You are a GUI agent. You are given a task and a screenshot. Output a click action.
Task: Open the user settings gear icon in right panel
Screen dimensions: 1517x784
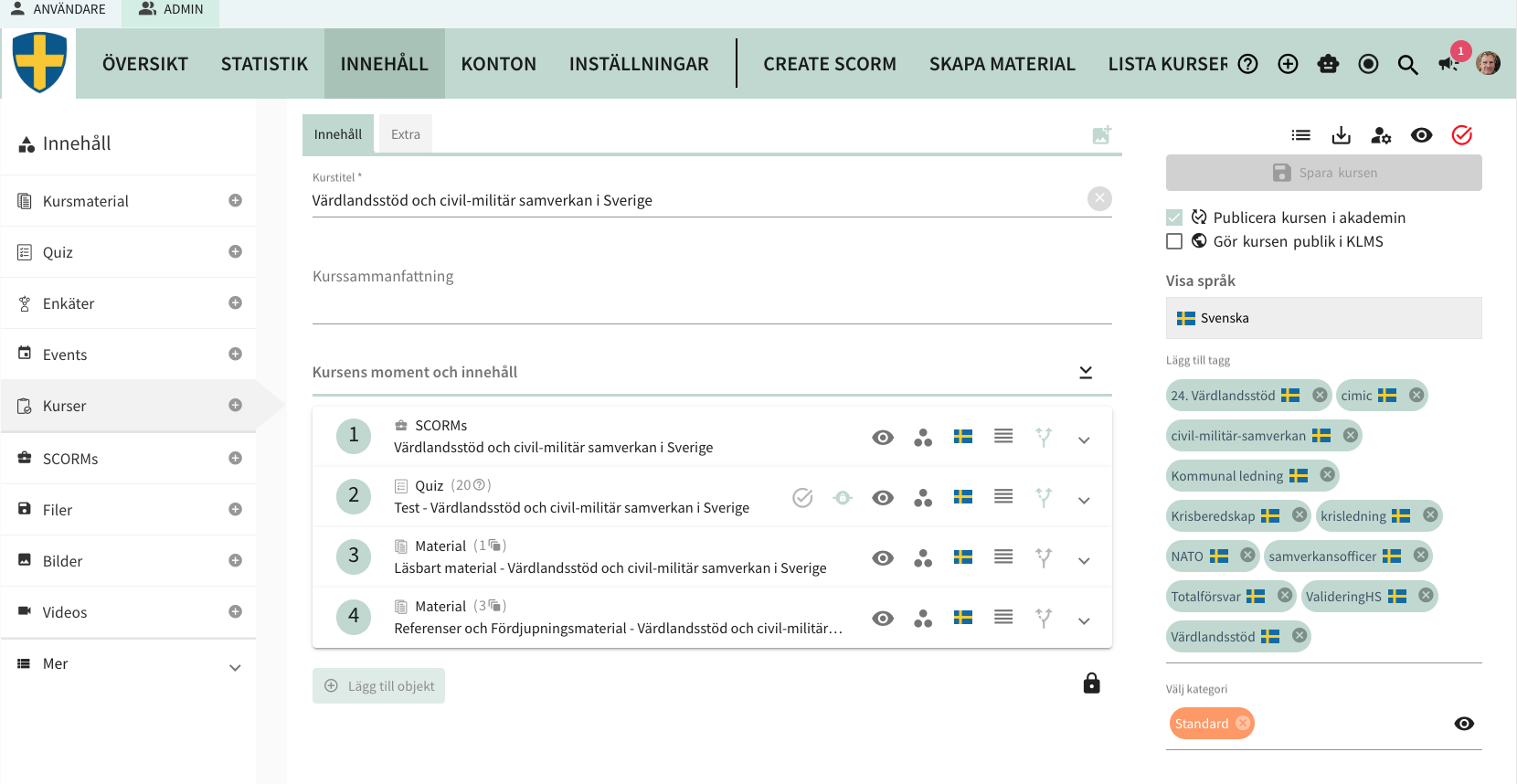coord(1381,135)
